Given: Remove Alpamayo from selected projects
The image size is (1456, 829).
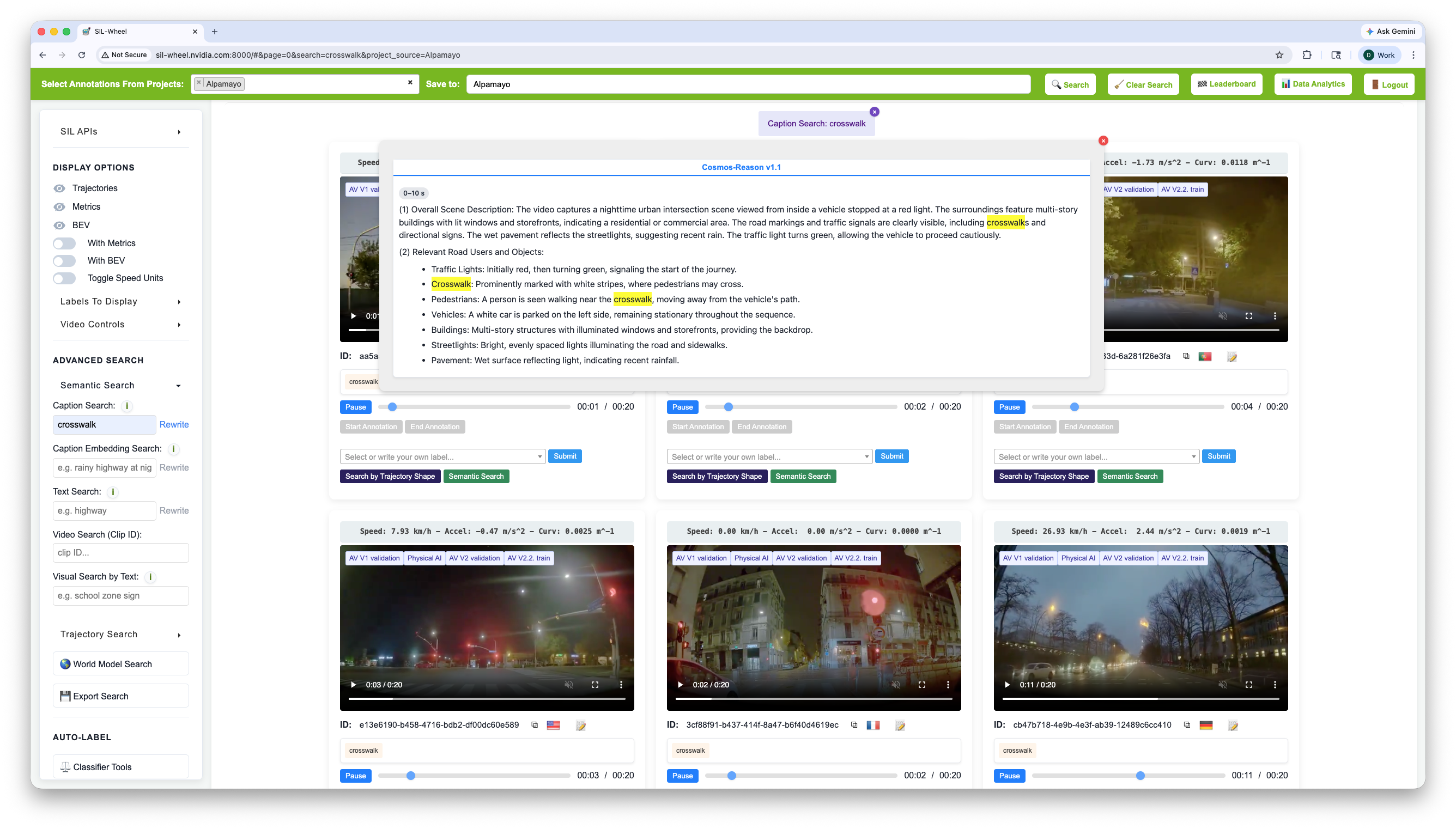Looking at the screenshot, I should tap(199, 83).
